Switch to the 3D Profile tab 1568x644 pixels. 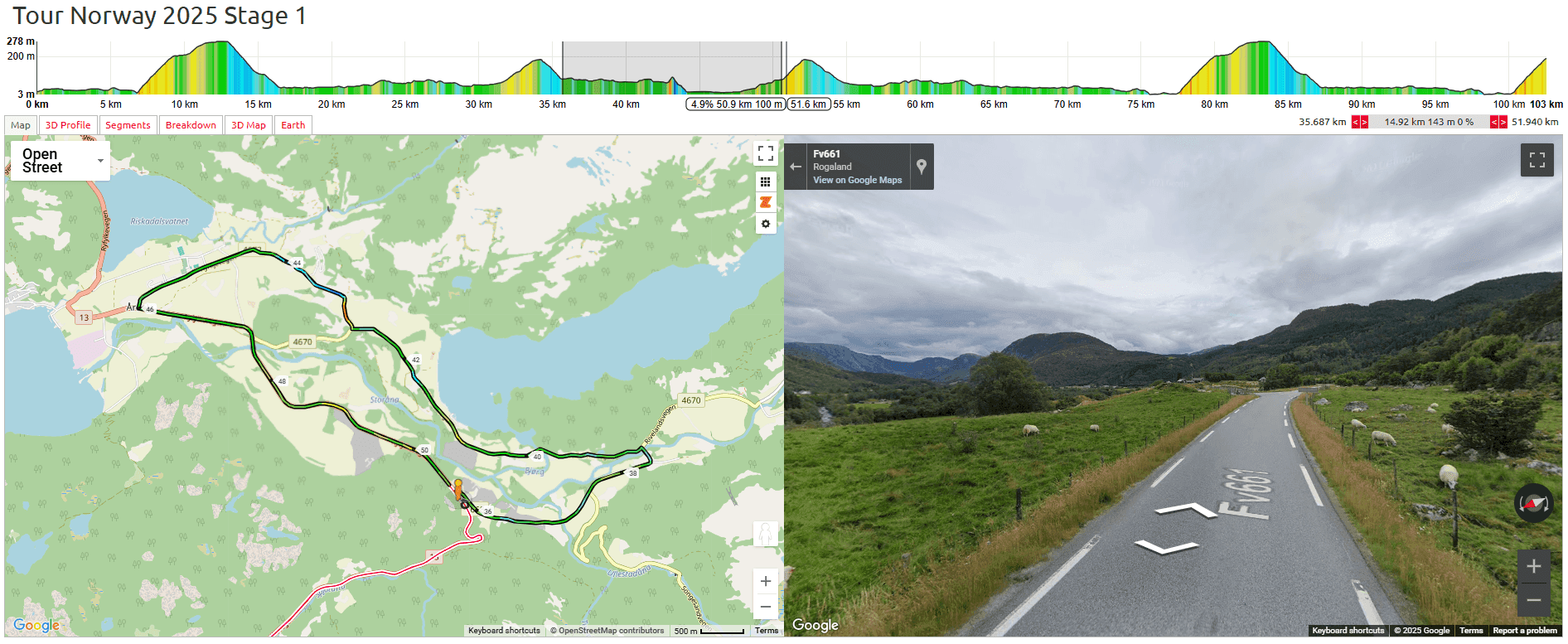(68, 125)
